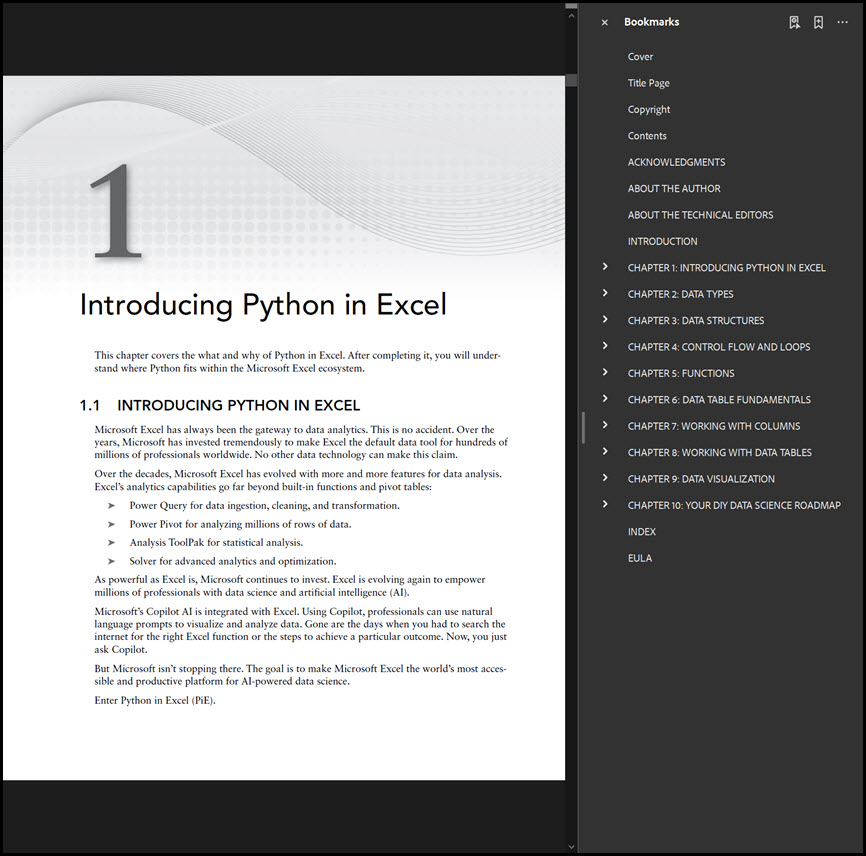Jump to the INTRODUCTION bookmark
866x856 pixels.
click(662, 242)
